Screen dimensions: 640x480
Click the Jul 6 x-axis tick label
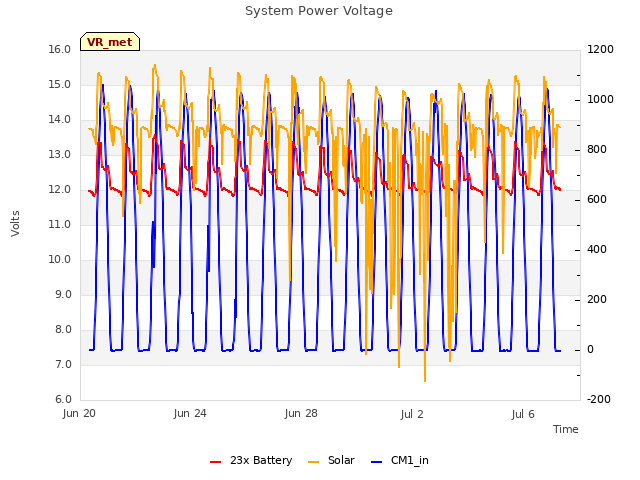pyautogui.click(x=523, y=414)
